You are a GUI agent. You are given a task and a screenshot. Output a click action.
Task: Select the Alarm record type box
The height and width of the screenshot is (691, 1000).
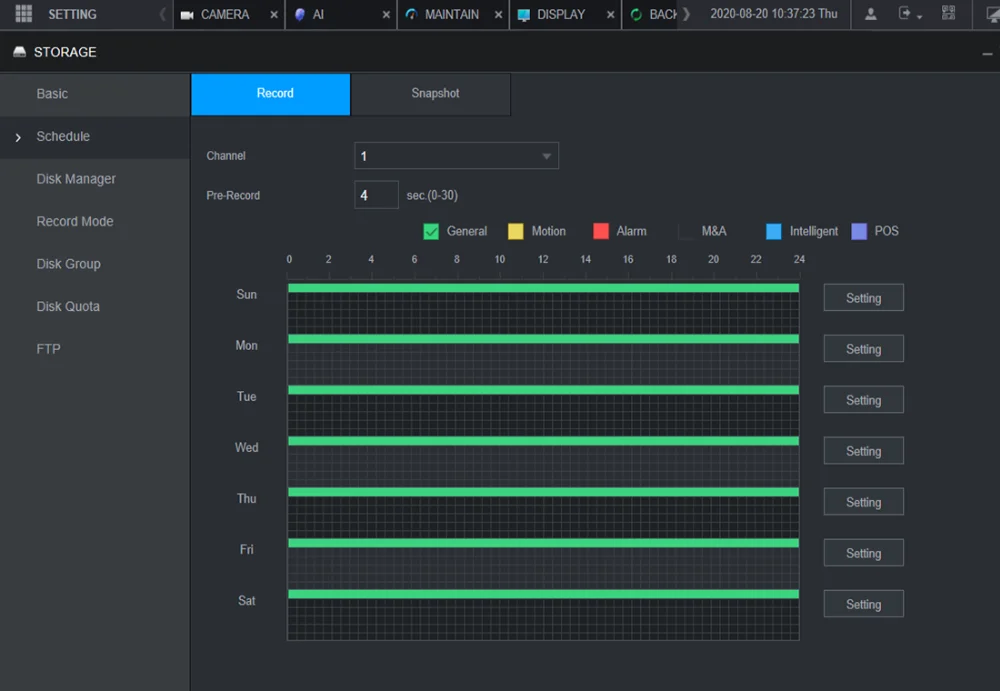point(601,232)
